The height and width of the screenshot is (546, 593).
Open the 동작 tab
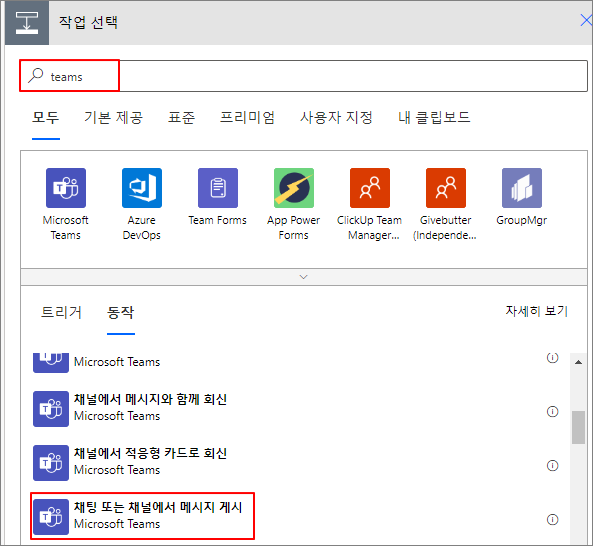(x=121, y=312)
